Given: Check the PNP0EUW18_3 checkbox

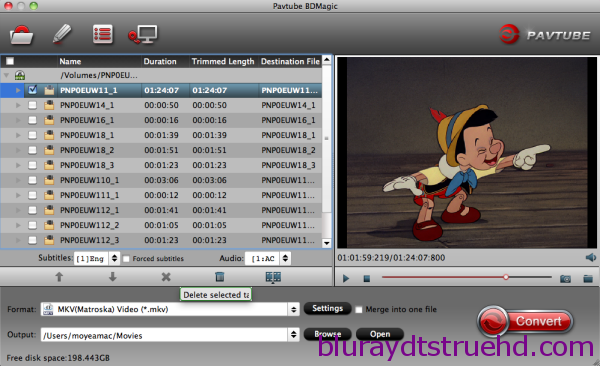Looking at the screenshot, I should coord(33,165).
